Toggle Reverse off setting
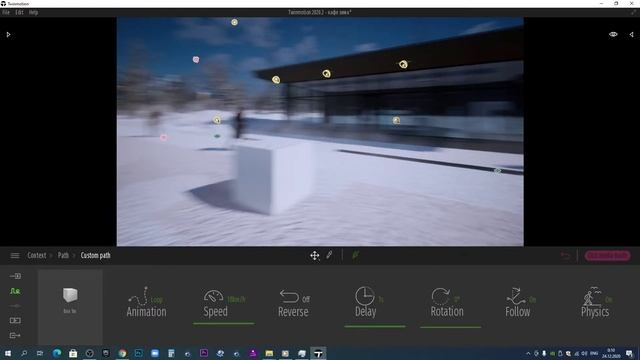 [x=306, y=299]
